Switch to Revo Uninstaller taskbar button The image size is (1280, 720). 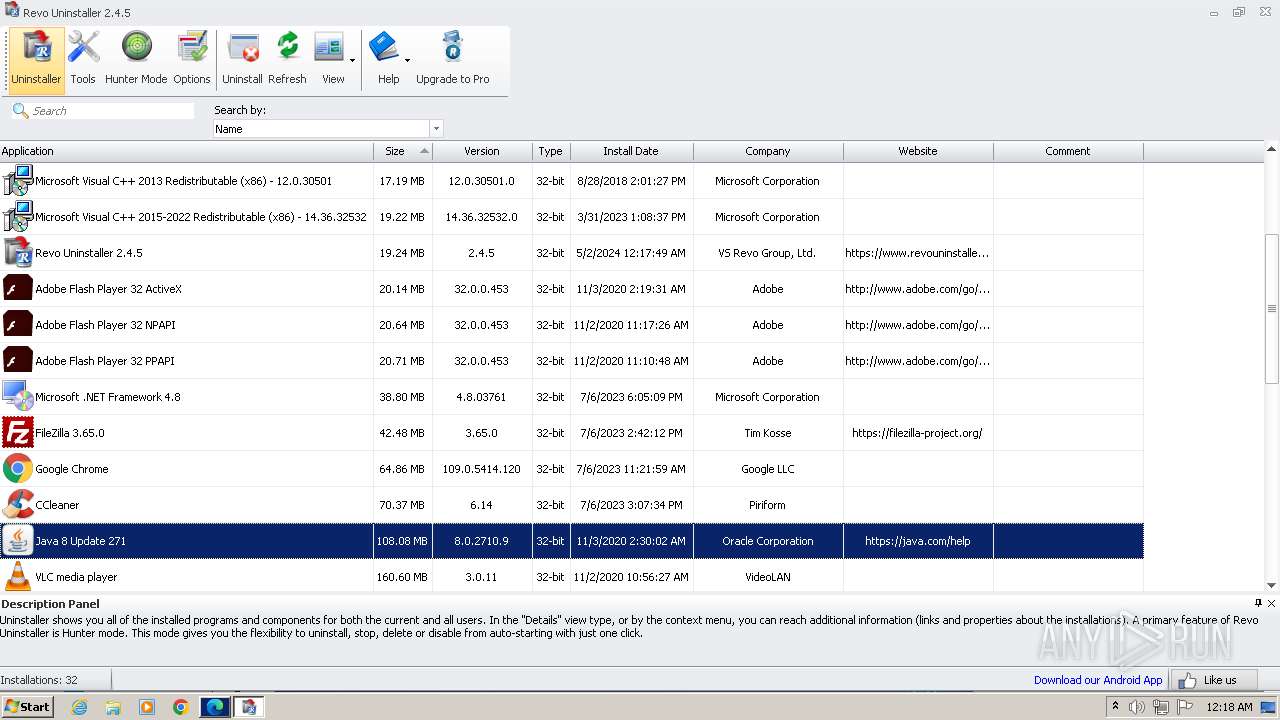pos(249,707)
